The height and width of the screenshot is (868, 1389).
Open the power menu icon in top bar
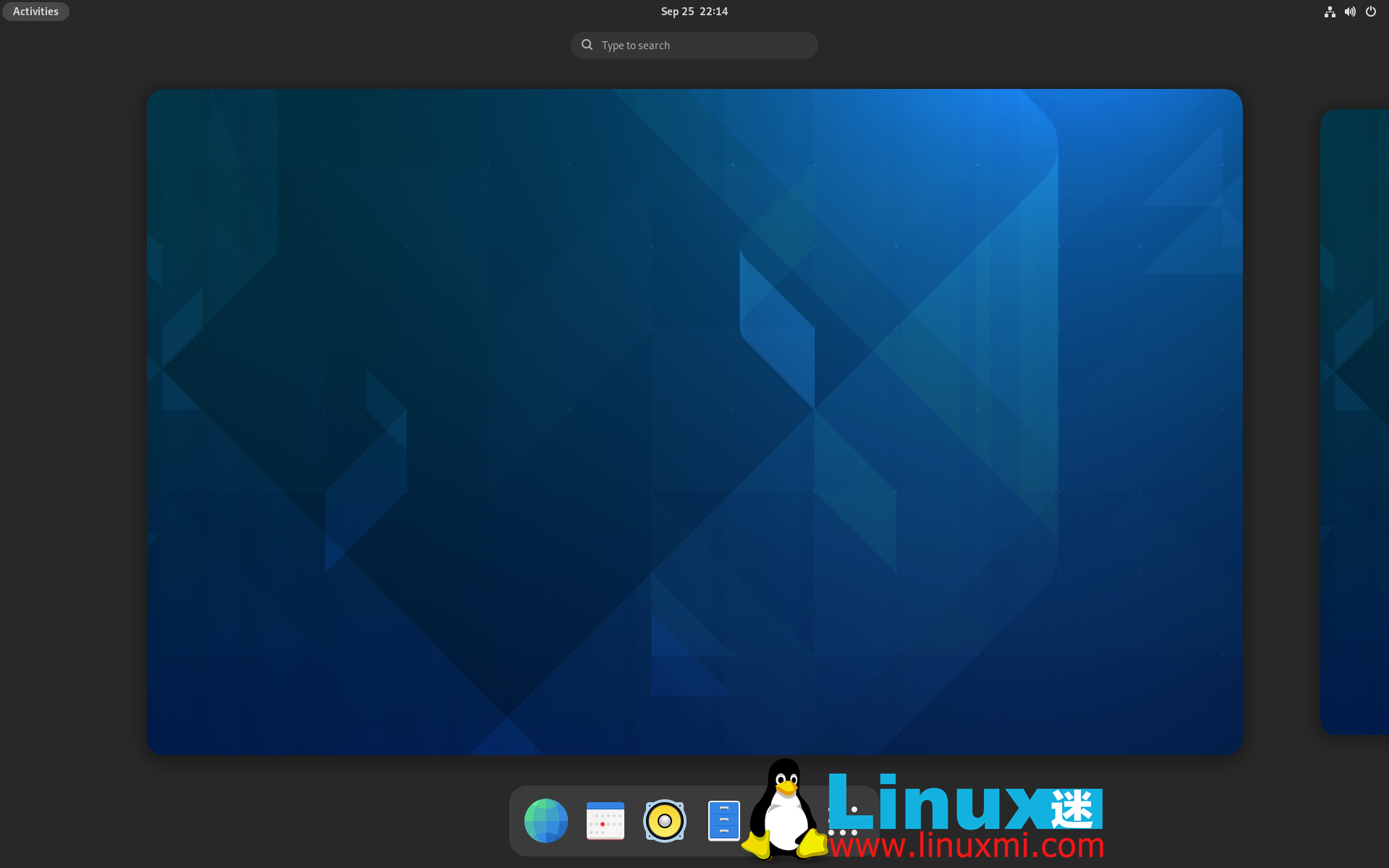point(1371,12)
